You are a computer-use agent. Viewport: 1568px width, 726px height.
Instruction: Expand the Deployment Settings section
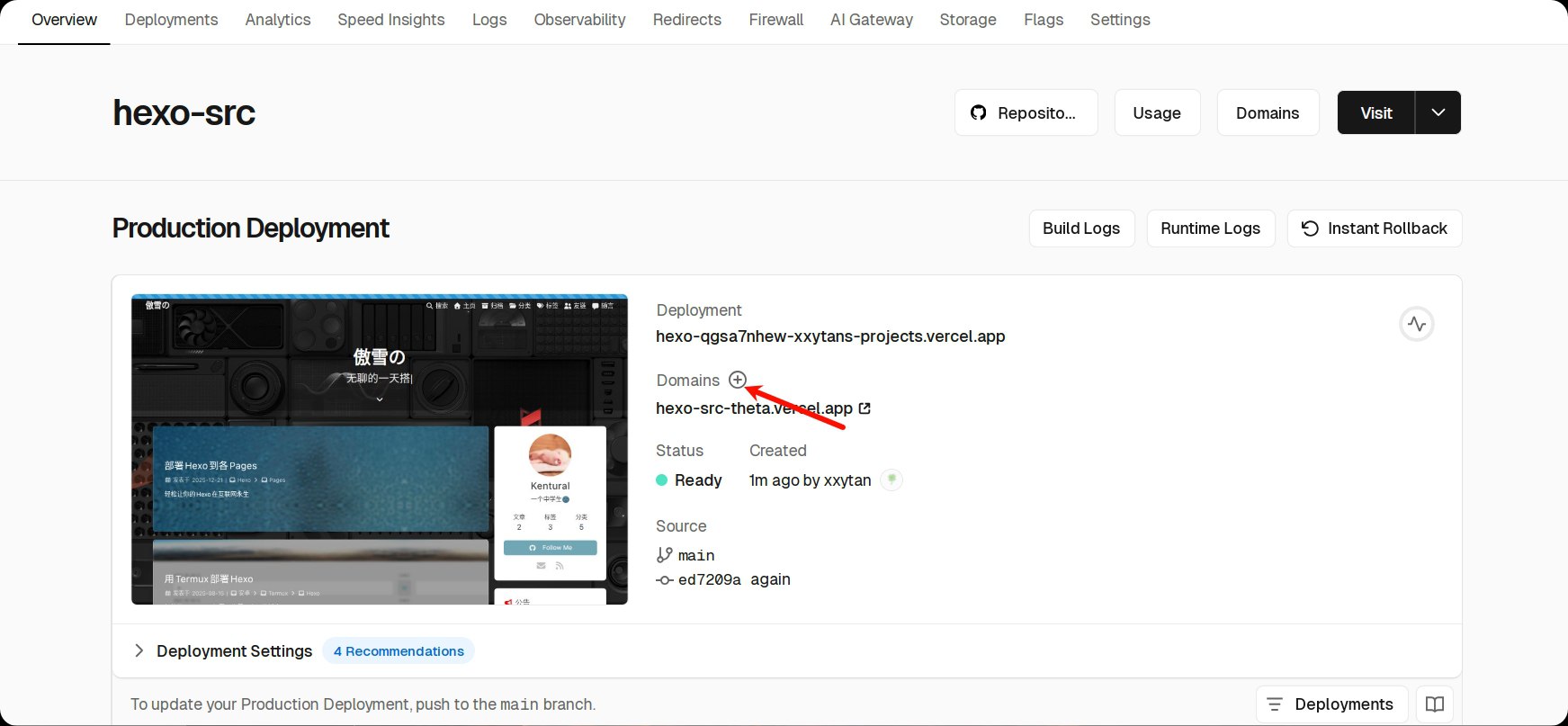139,650
